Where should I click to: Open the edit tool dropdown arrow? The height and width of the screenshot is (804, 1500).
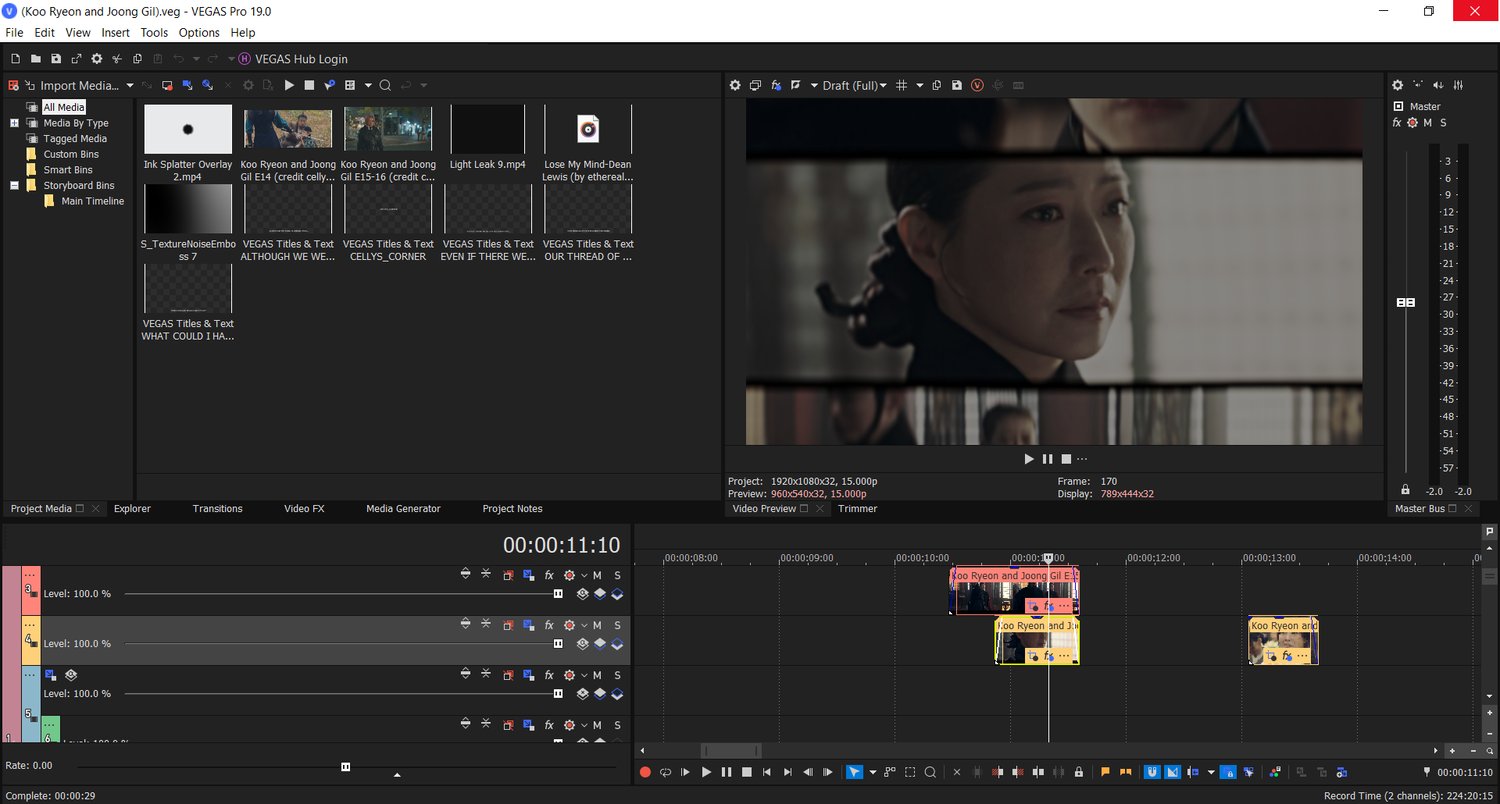[x=872, y=772]
